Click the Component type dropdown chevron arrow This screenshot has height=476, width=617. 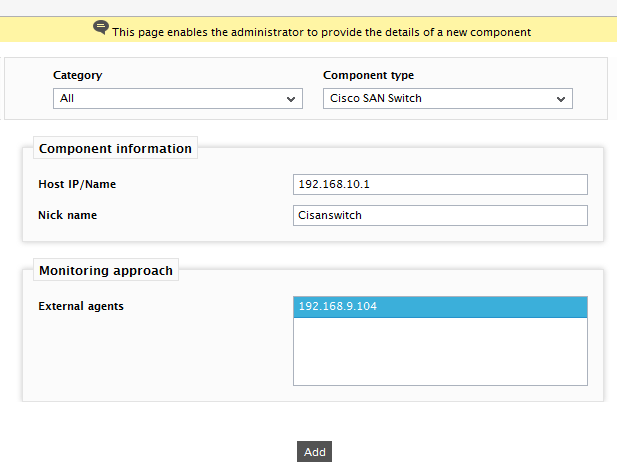(561, 99)
